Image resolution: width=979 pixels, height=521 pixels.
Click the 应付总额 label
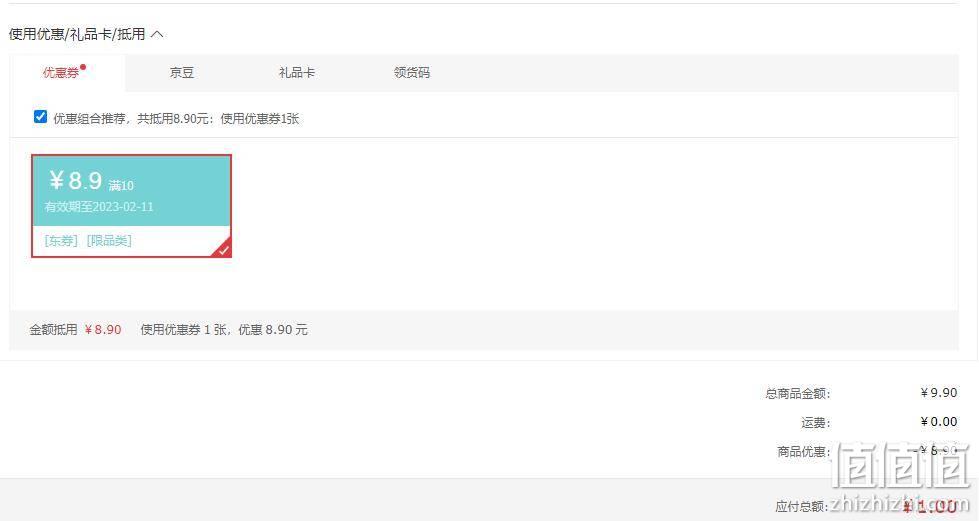(x=802, y=507)
